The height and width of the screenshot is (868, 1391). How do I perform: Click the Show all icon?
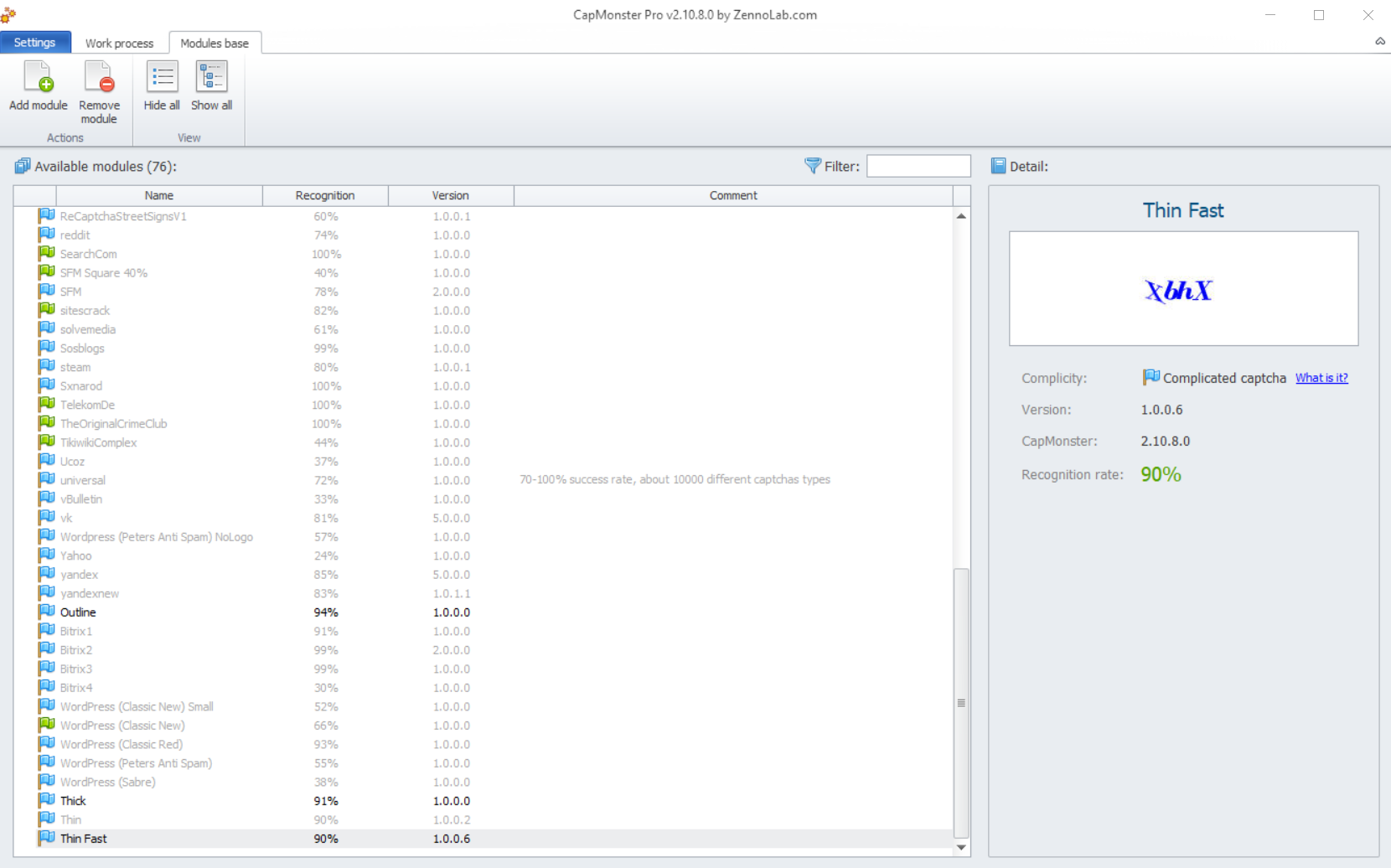211,77
